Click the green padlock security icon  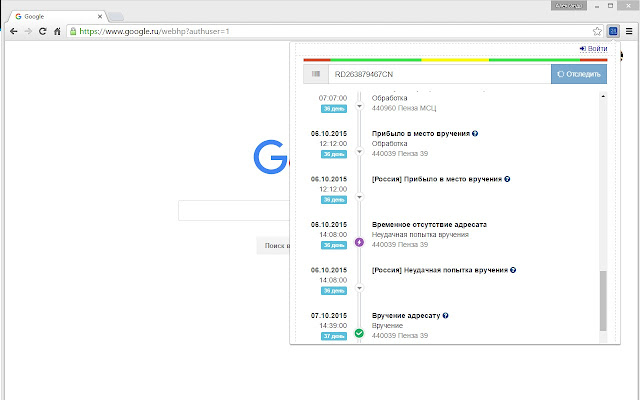point(73,31)
